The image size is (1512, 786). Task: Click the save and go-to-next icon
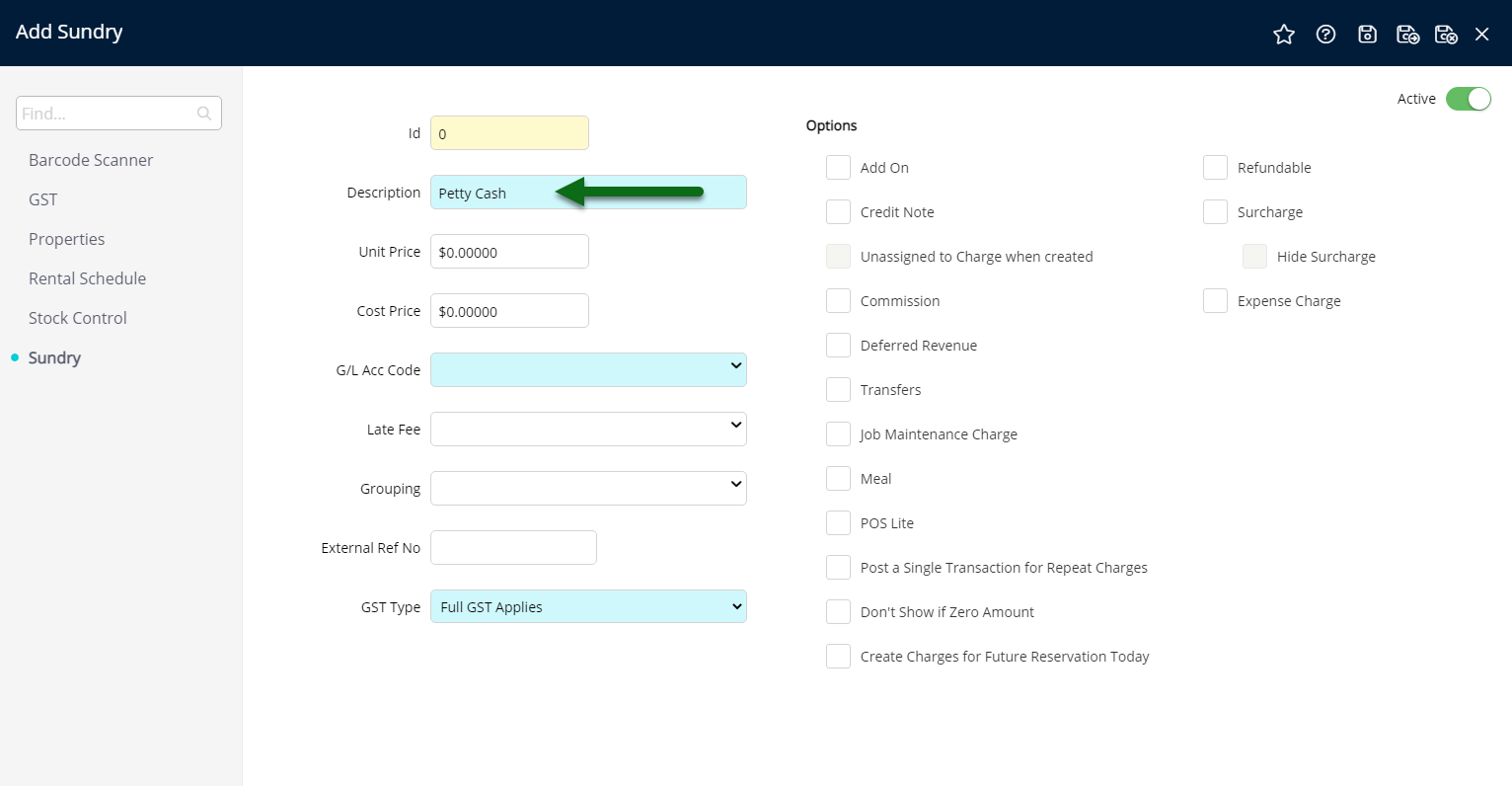point(1407,34)
